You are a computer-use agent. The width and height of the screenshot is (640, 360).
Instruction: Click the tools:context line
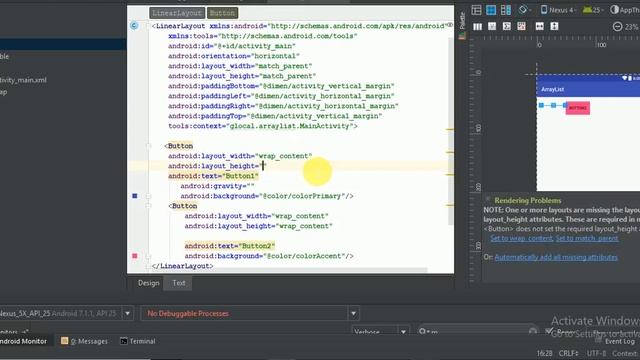click(x=262, y=126)
